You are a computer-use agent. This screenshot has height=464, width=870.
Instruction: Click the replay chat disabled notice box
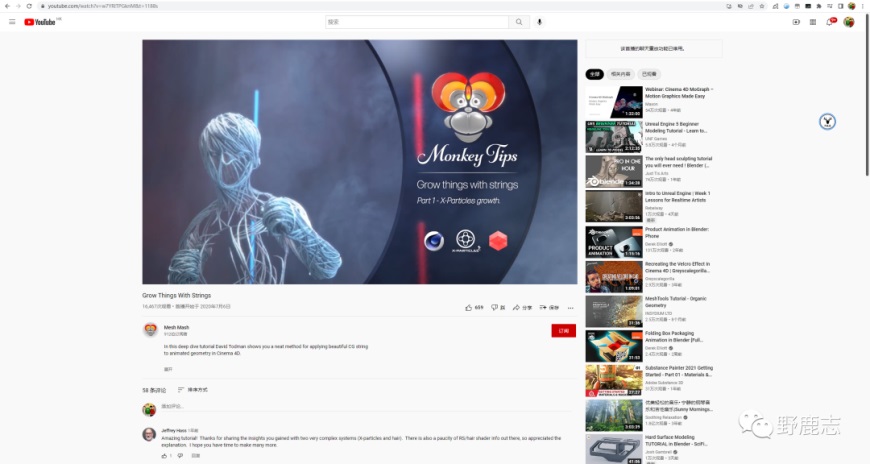[x=654, y=49]
